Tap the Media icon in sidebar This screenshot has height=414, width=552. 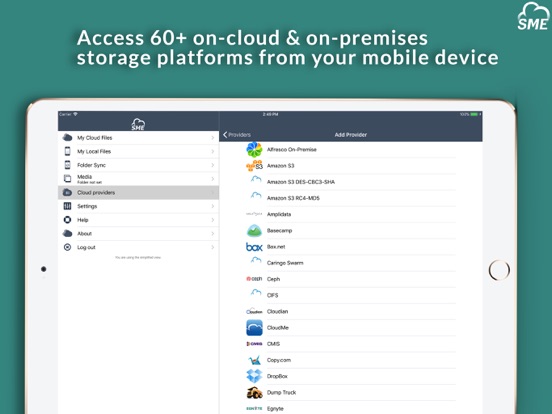67,178
